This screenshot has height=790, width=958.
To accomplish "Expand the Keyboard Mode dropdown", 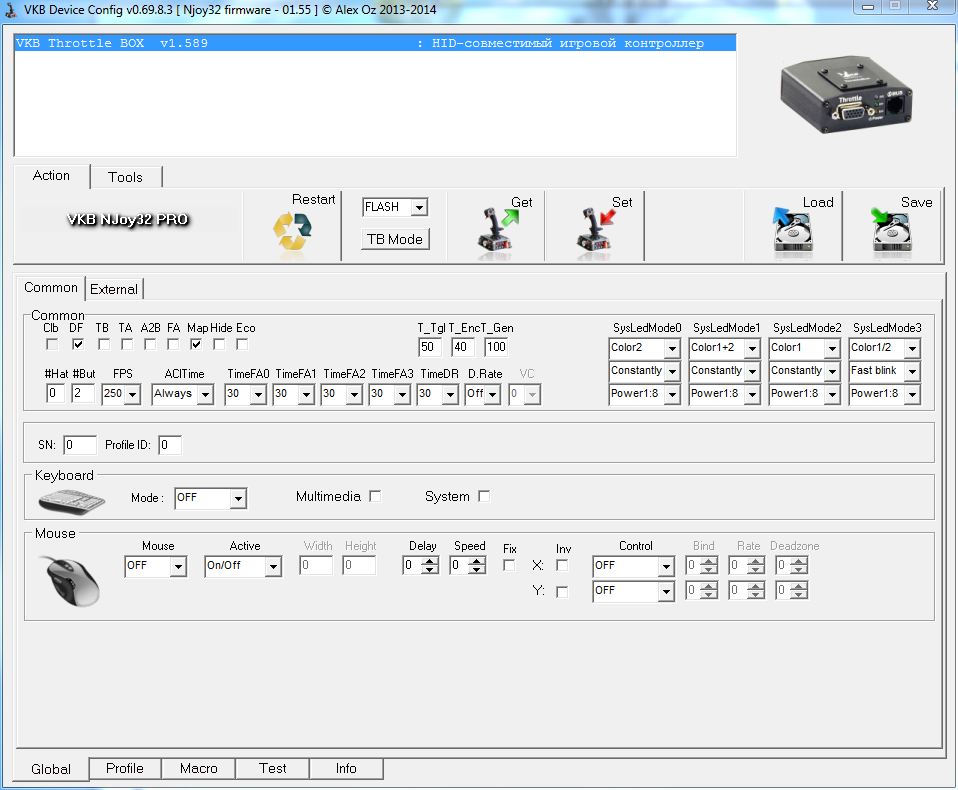I will [237, 498].
